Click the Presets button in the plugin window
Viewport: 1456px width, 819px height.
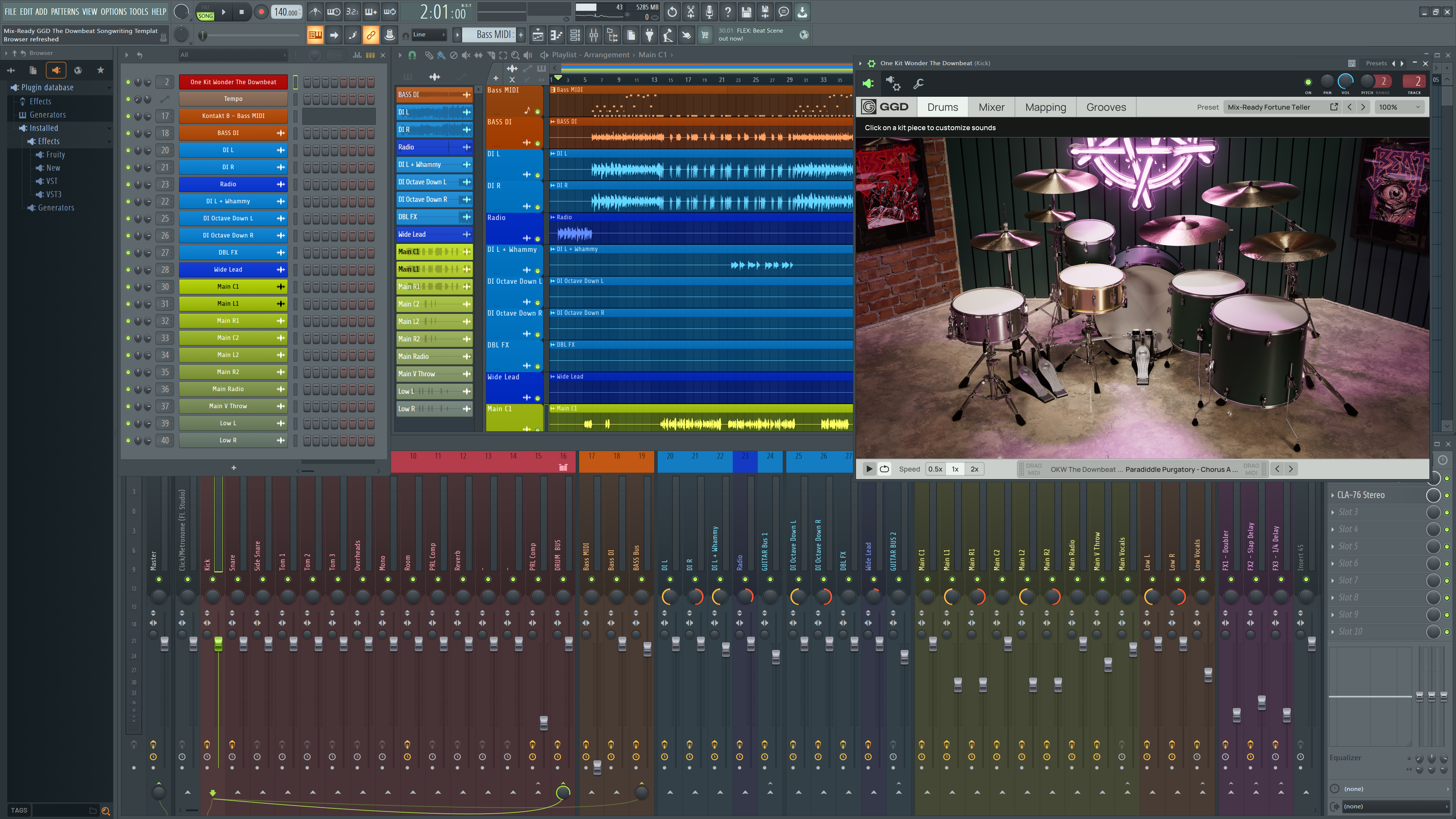tap(1376, 63)
